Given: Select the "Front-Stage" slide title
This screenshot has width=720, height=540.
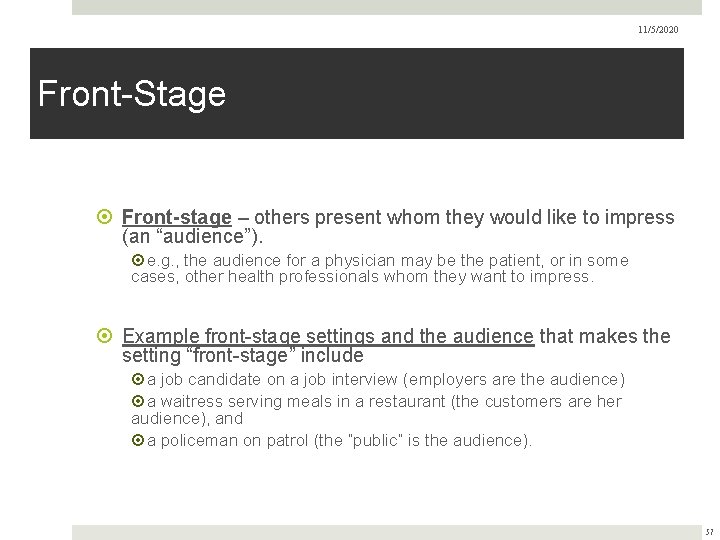Looking at the screenshot, I should (x=131, y=95).
